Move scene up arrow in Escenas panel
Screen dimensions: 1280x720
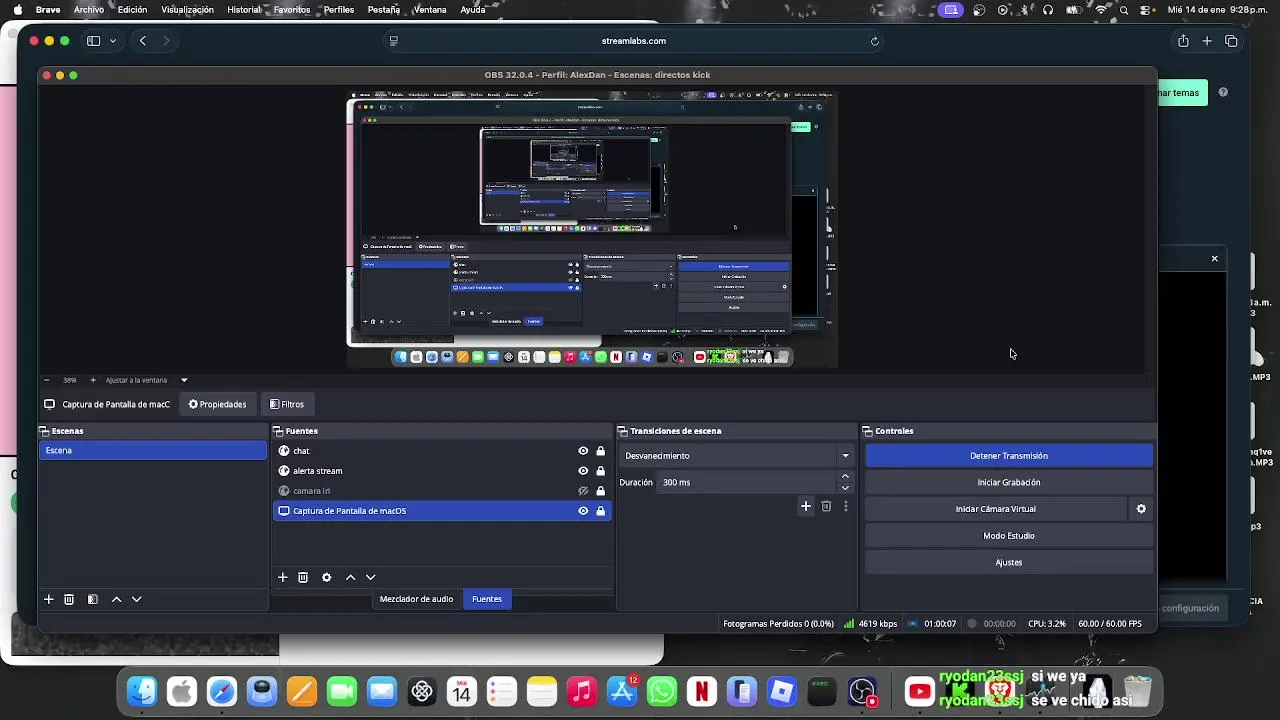point(116,599)
